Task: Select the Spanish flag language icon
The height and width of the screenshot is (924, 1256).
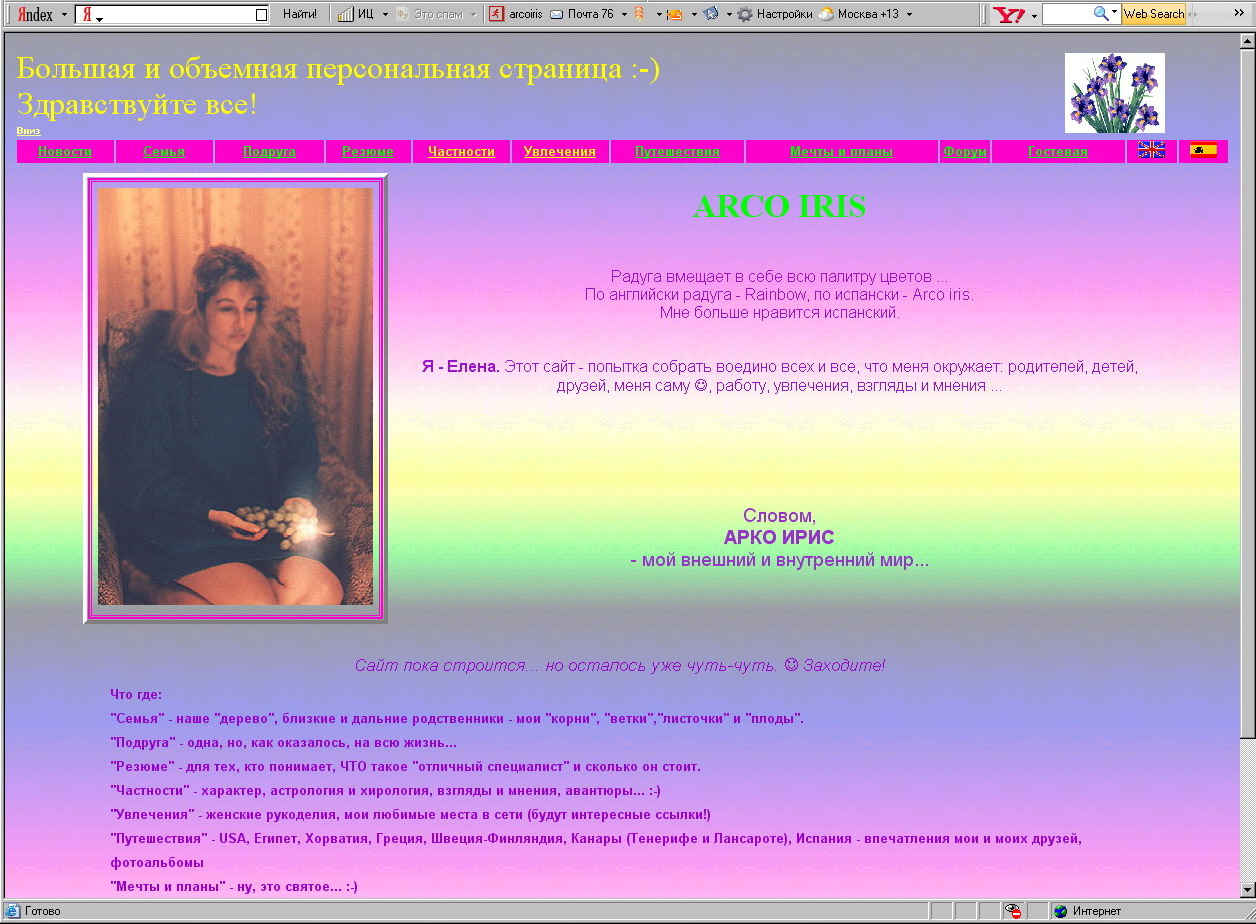Action: tap(1204, 150)
